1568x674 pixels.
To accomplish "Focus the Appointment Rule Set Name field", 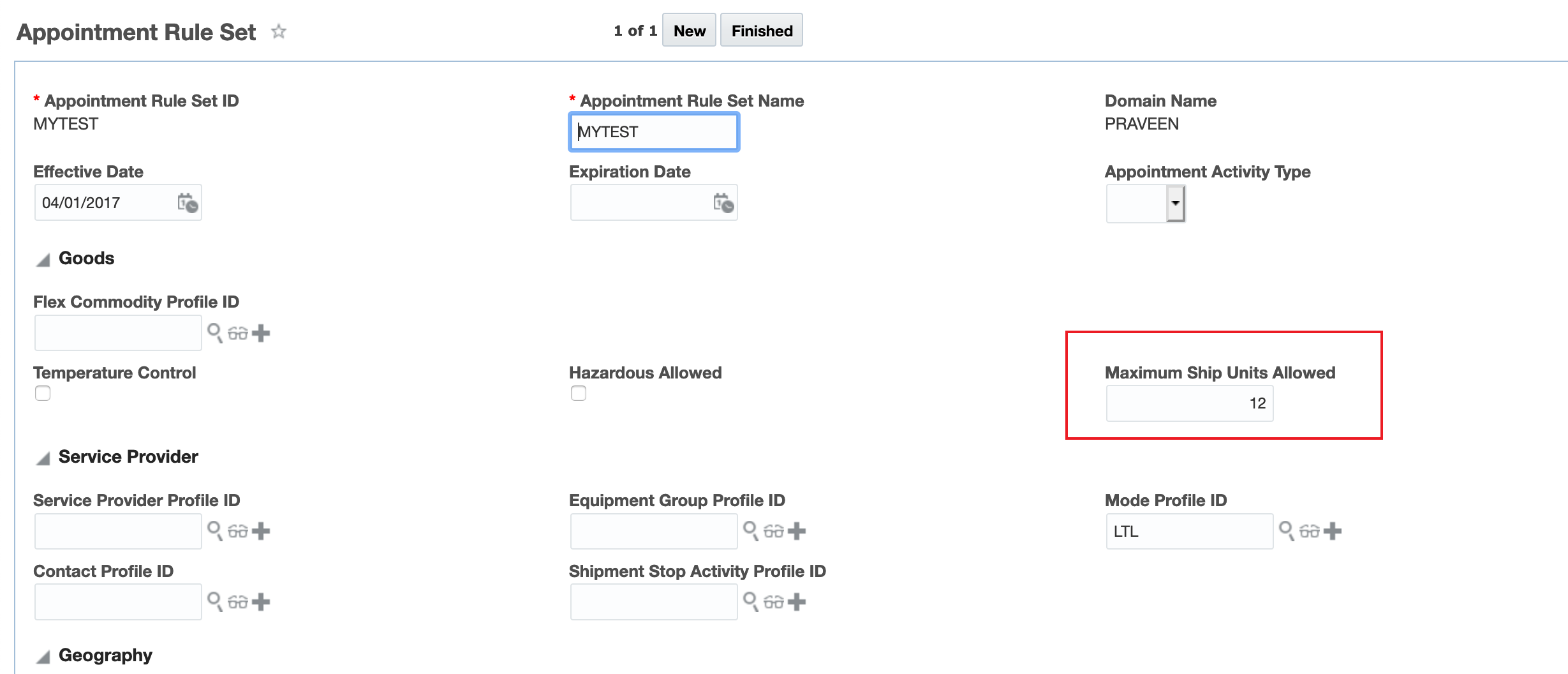I will point(654,132).
